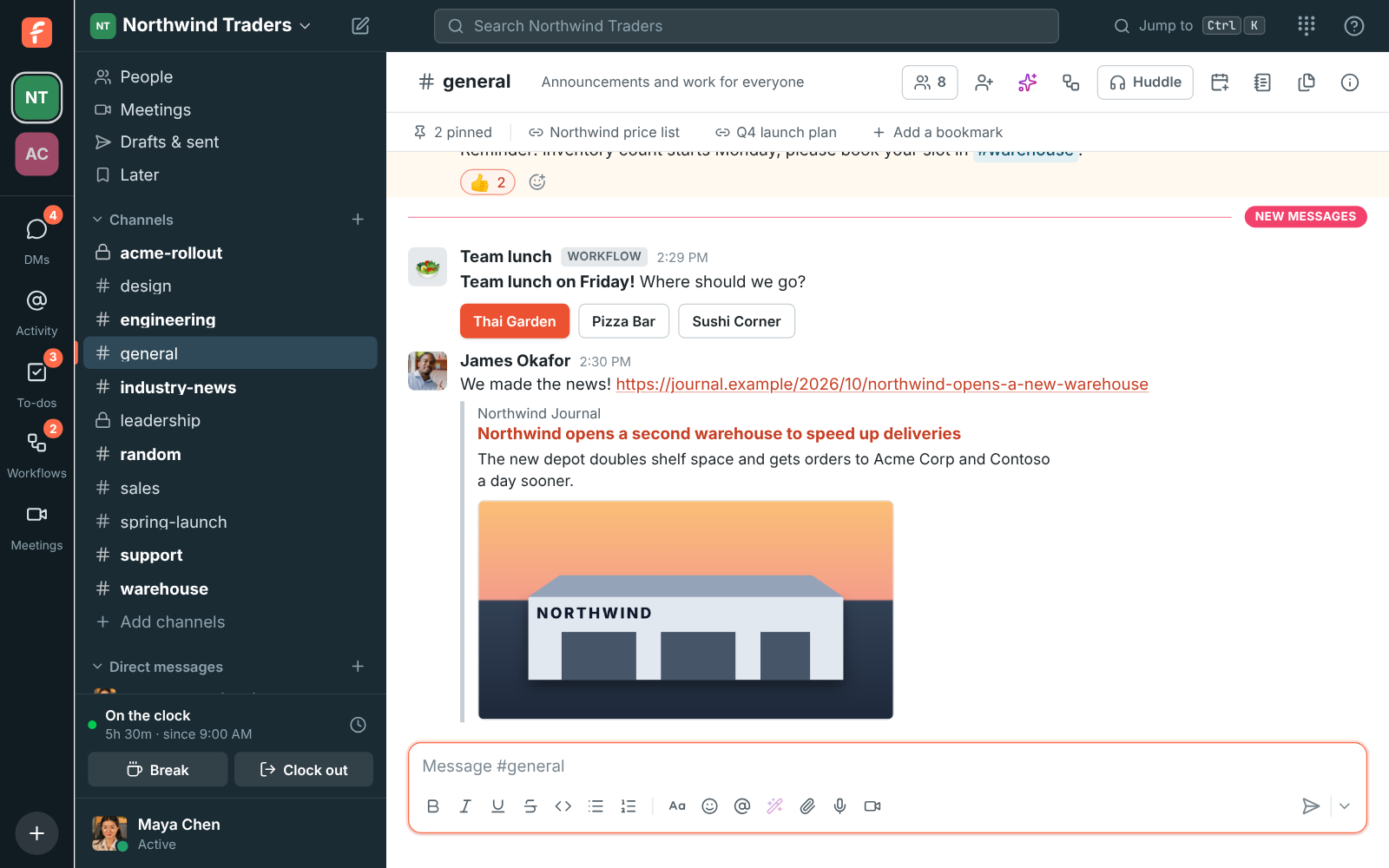
Task: Focus the Search Northwind Traders field
Action: (747, 26)
